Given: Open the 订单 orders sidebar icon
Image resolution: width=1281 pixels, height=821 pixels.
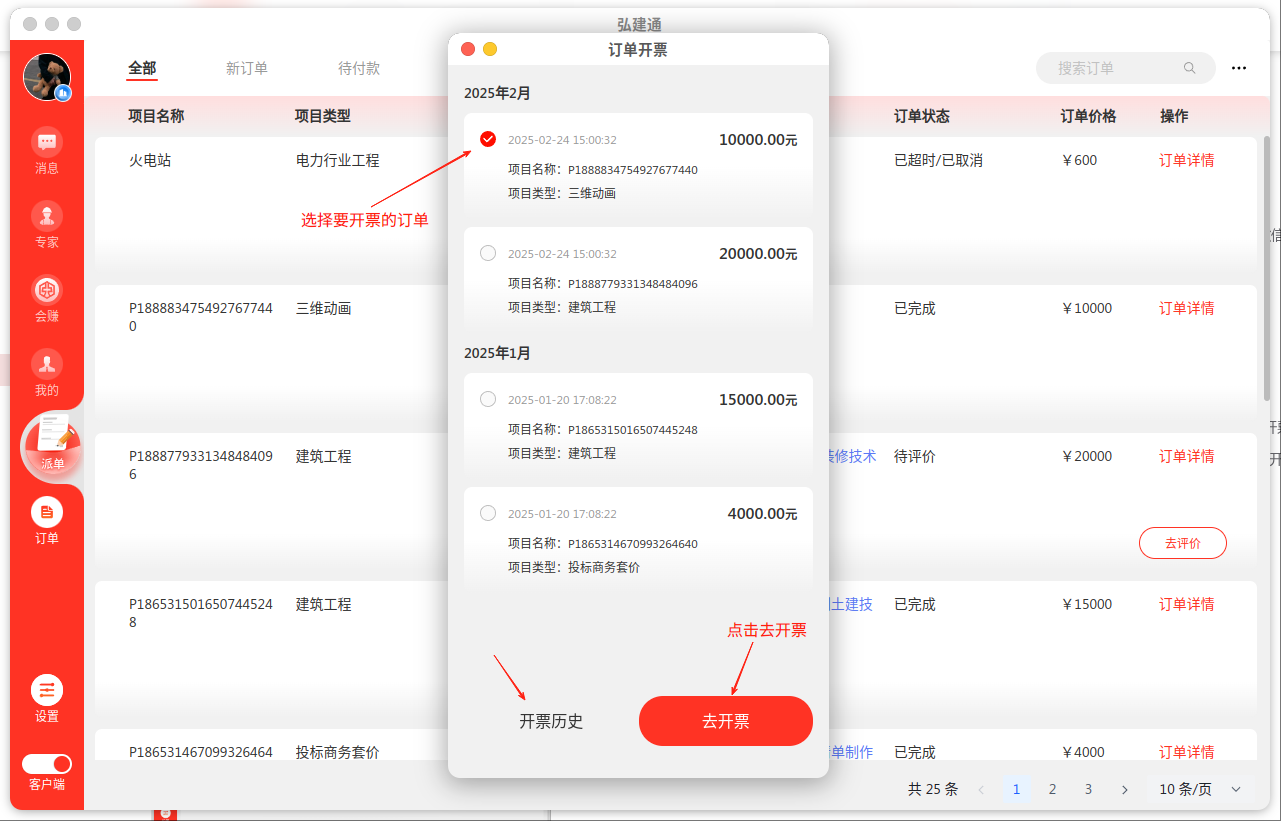Looking at the screenshot, I should [x=47, y=513].
